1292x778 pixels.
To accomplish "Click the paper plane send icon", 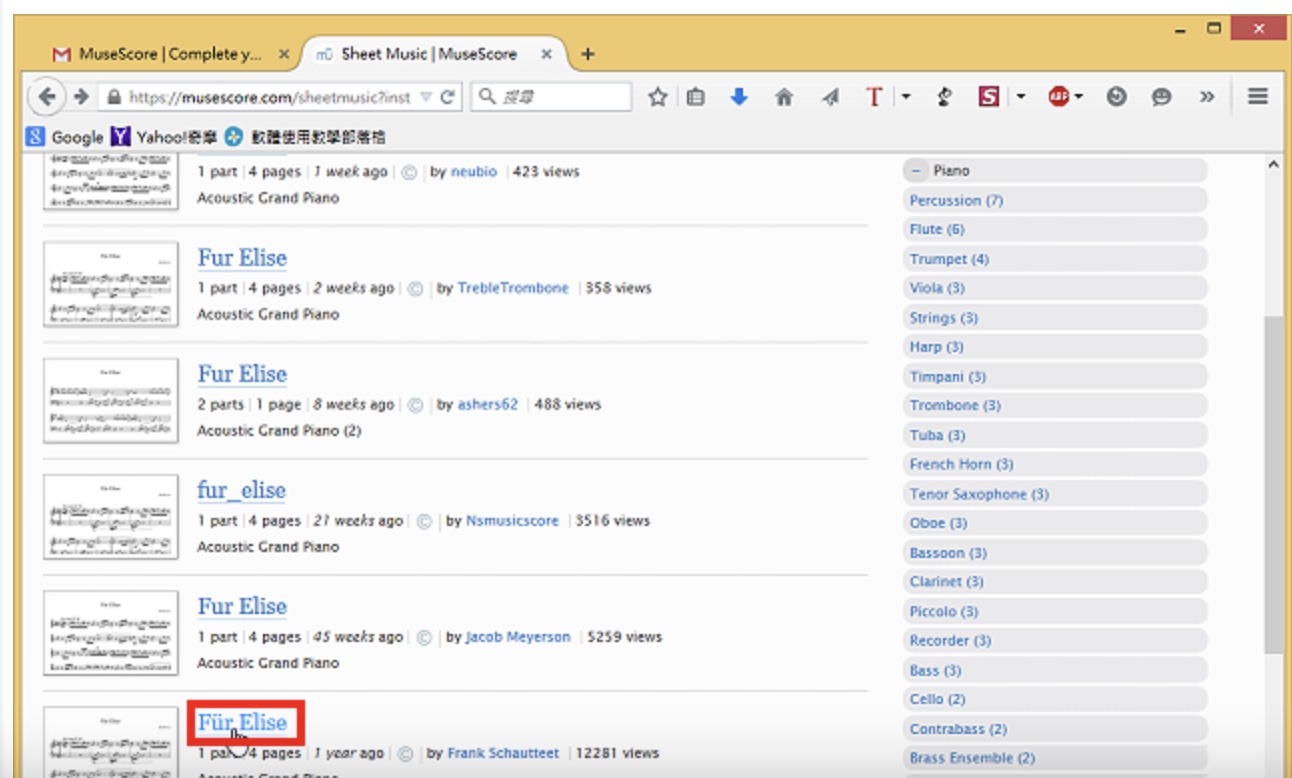I will (x=830, y=97).
